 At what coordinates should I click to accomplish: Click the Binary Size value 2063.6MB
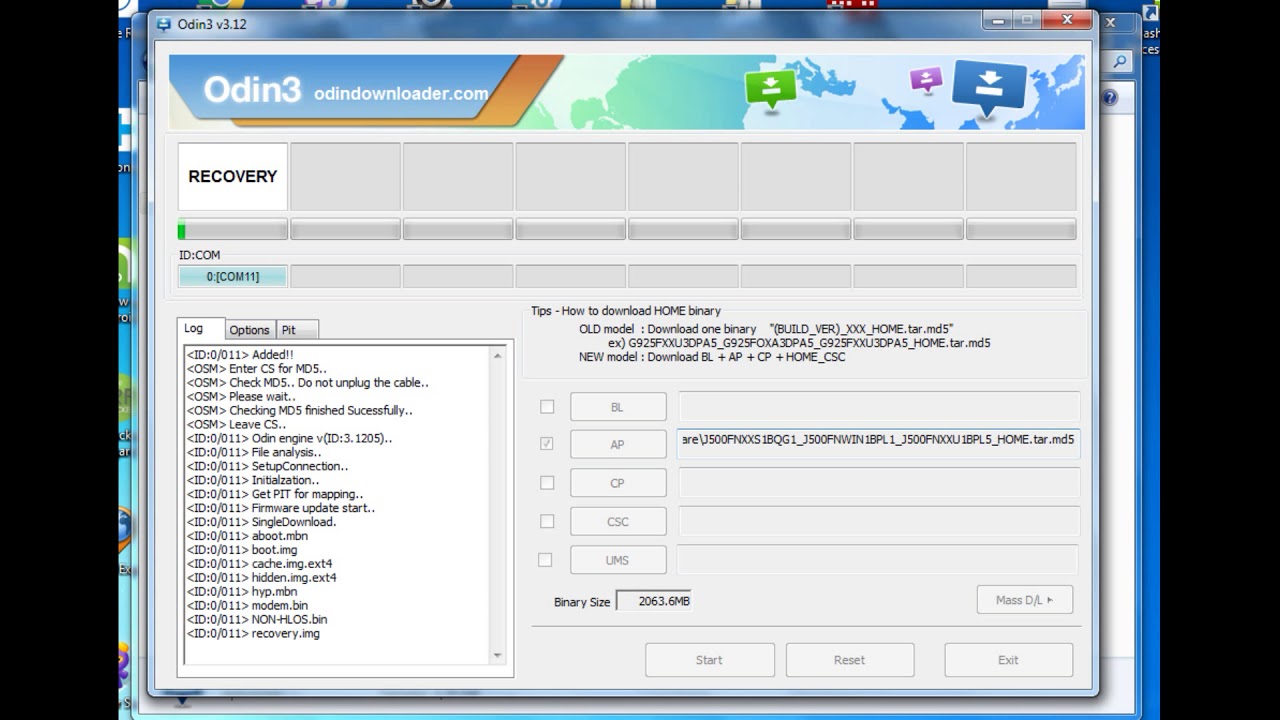pyautogui.click(x=653, y=601)
